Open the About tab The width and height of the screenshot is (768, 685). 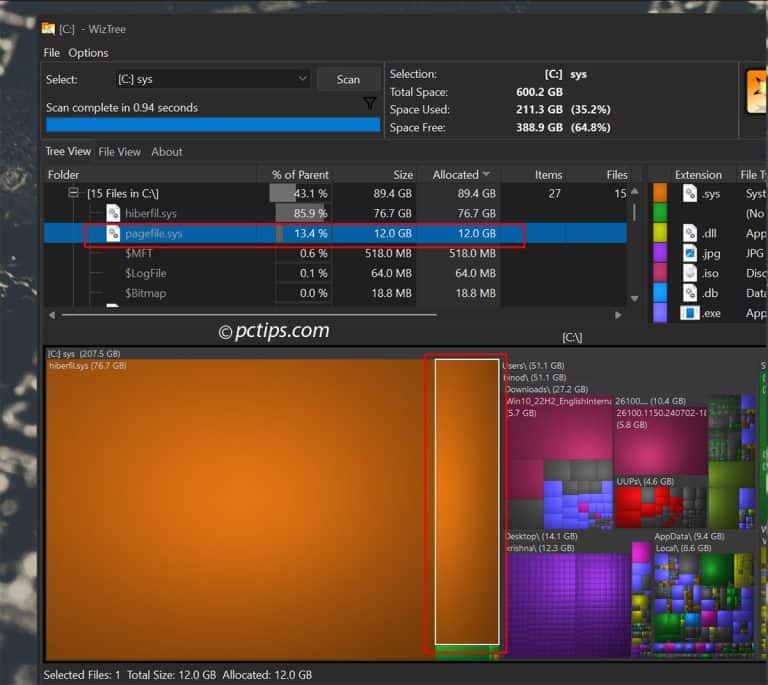tap(167, 152)
